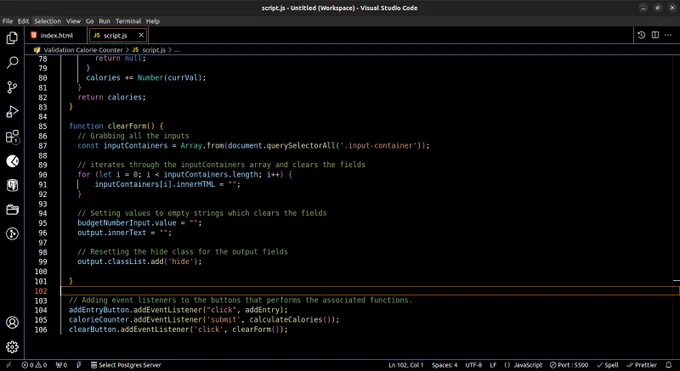
Task: Click Ln 102, Col 1 cursor position
Action: (405, 365)
